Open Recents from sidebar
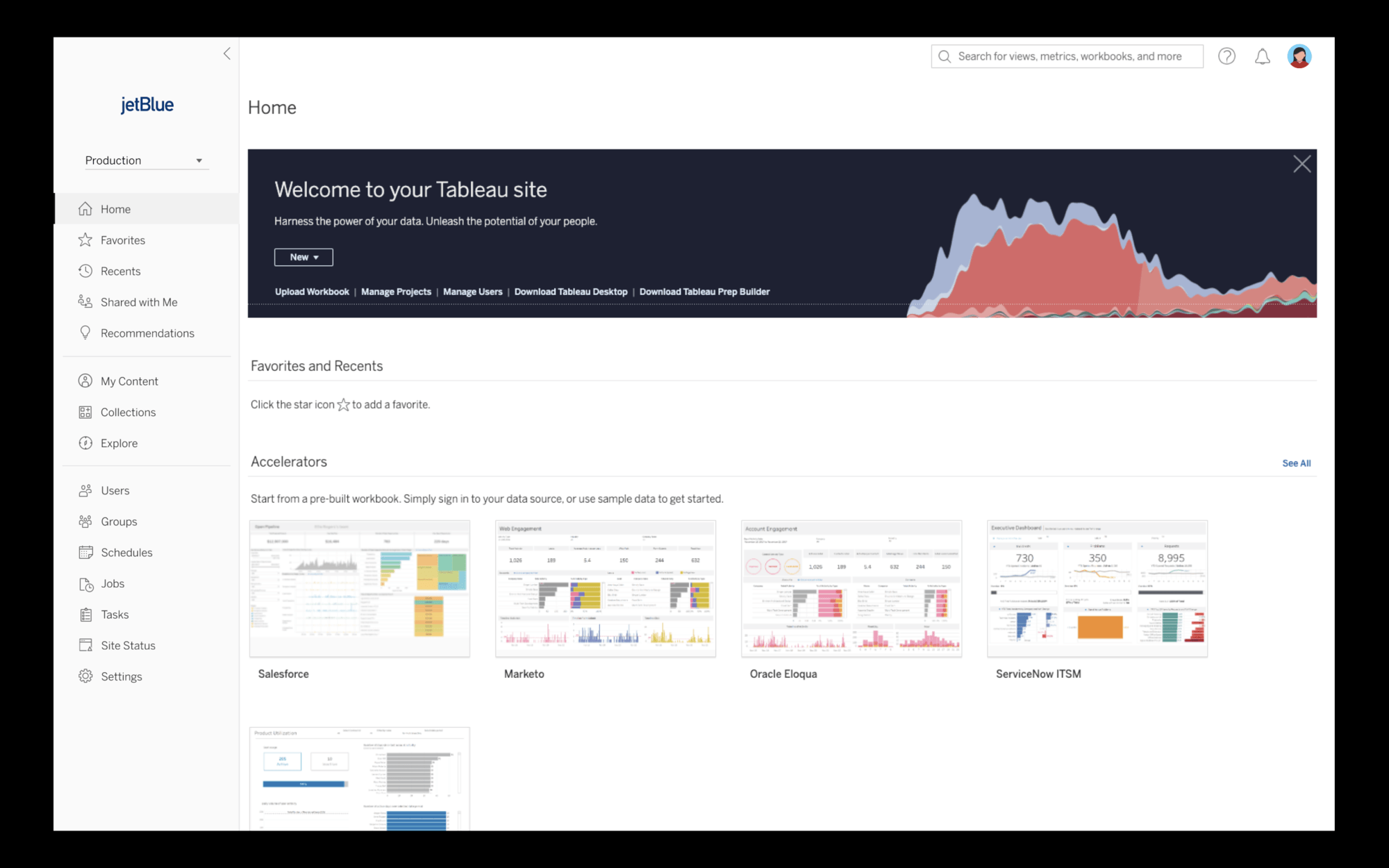The width and height of the screenshot is (1389, 868). 120,271
